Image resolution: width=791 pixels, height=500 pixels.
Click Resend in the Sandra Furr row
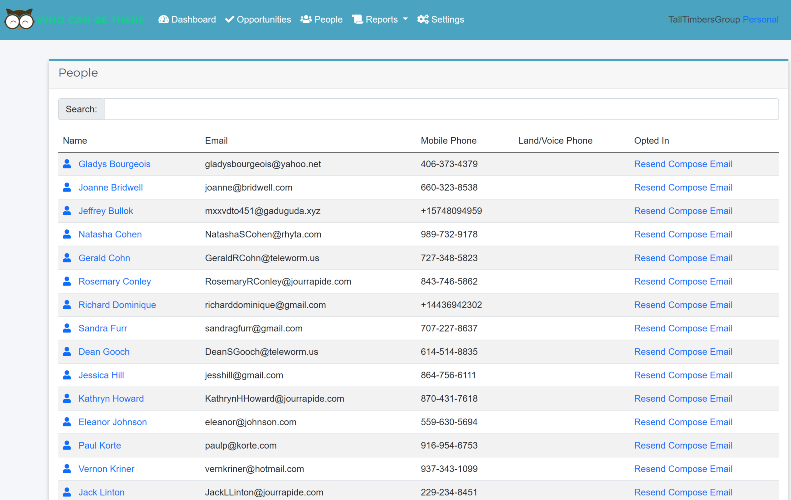click(650, 328)
